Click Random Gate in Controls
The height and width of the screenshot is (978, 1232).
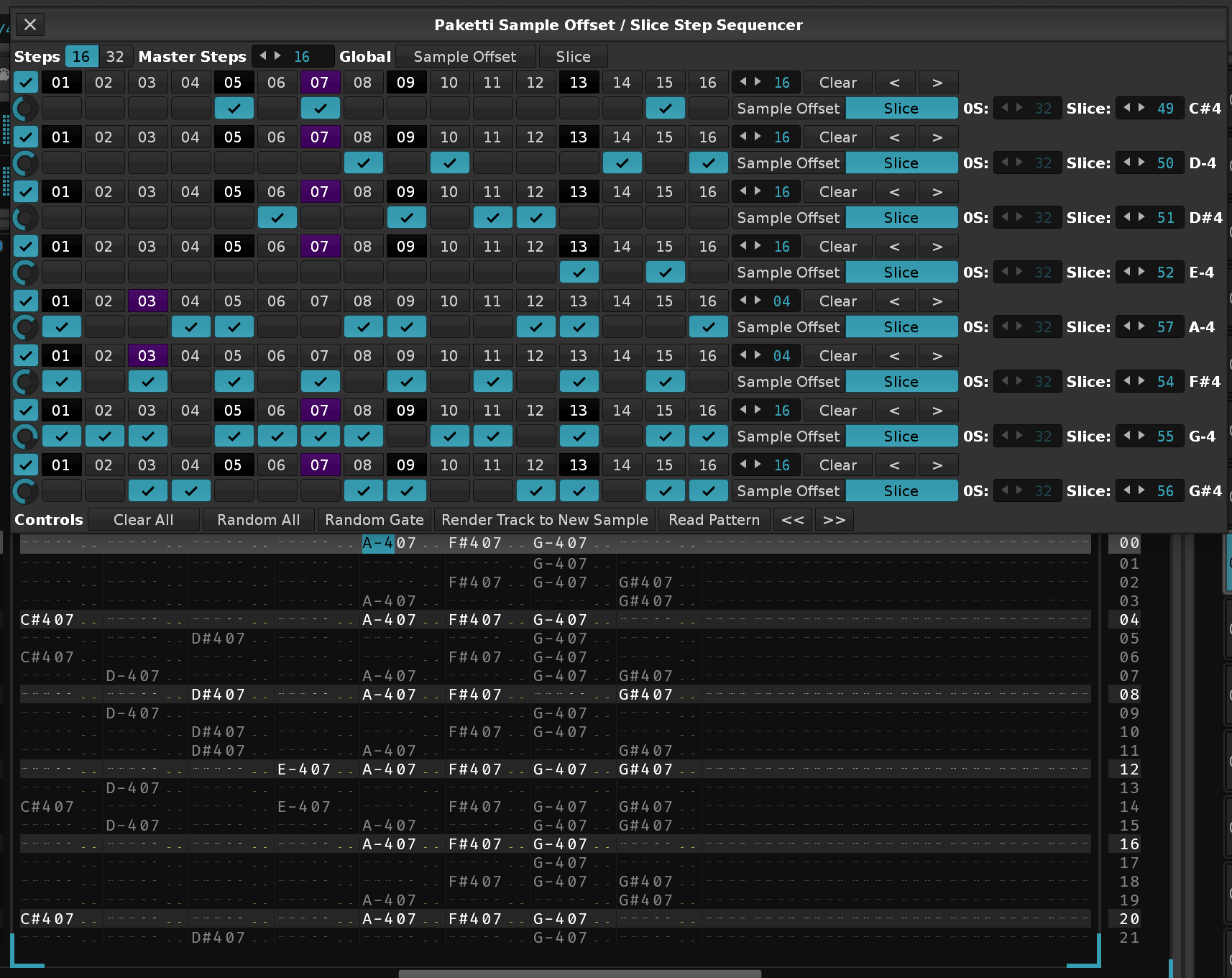[x=374, y=520]
